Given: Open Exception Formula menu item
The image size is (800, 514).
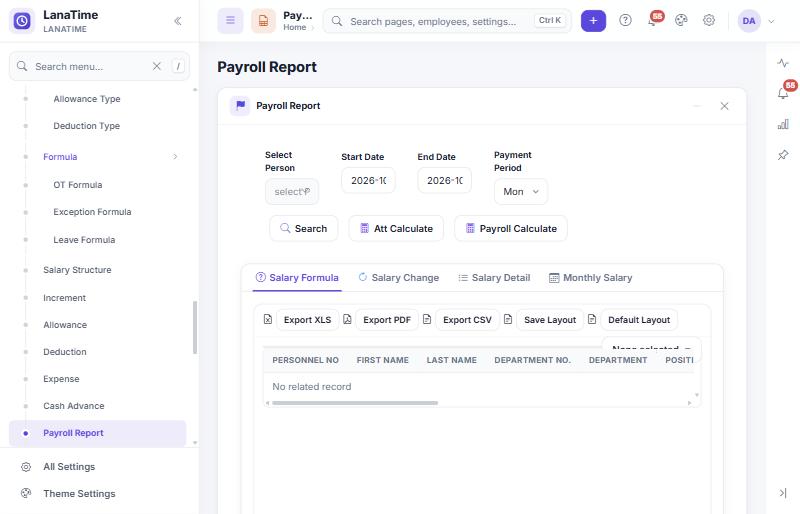Looking at the screenshot, I should pyautogui.click(x=92, y=212).
